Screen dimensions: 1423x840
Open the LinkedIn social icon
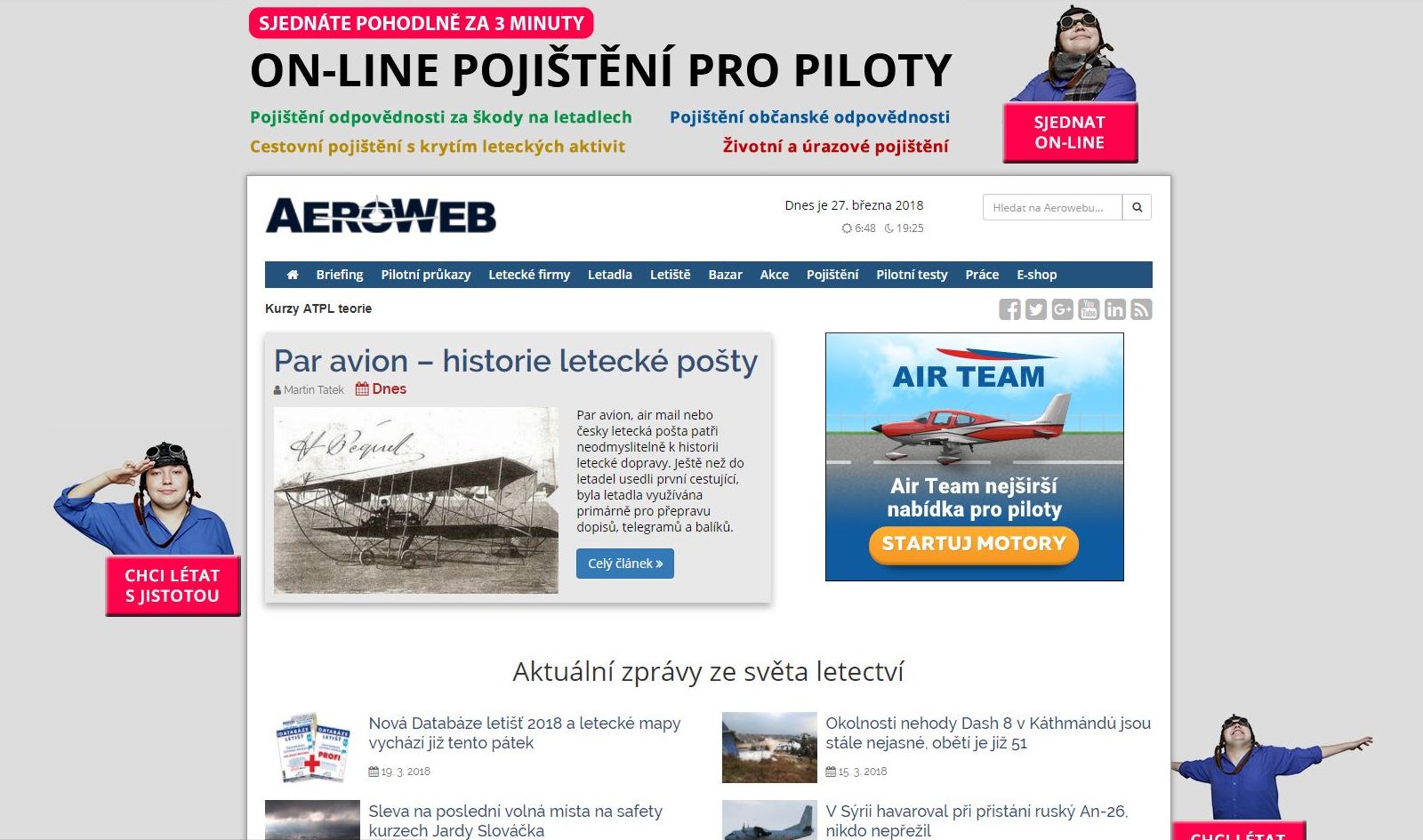click(x=1115, y=309)
